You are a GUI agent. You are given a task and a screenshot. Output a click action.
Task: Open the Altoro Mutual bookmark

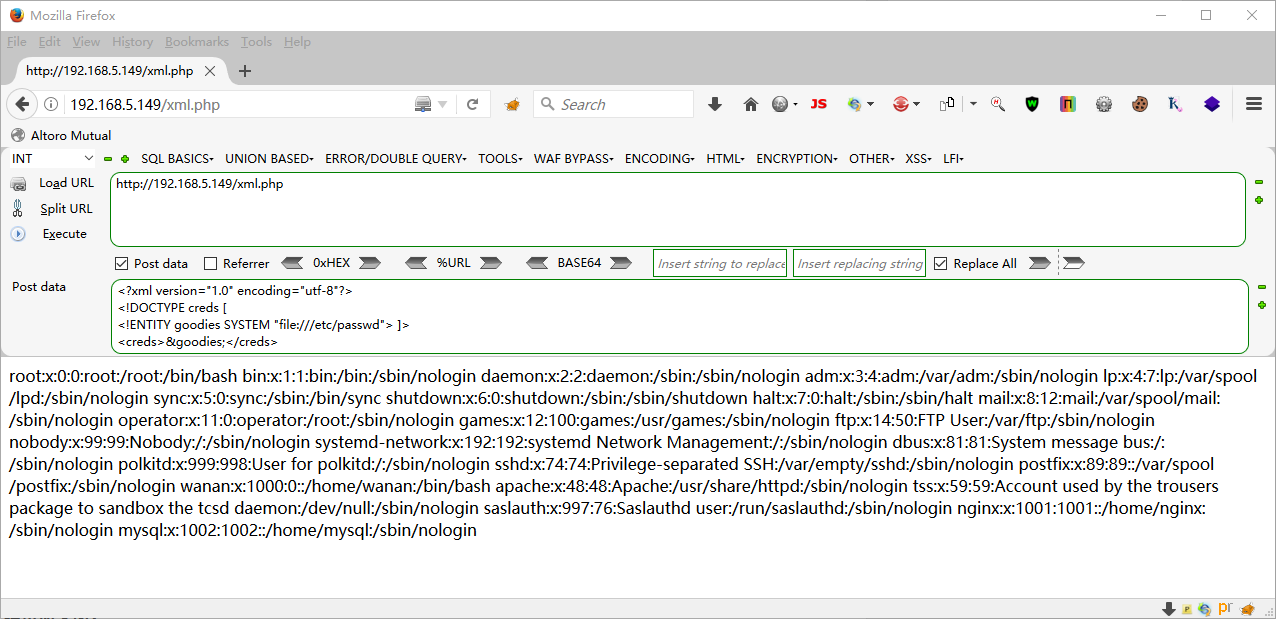(61, 135)
